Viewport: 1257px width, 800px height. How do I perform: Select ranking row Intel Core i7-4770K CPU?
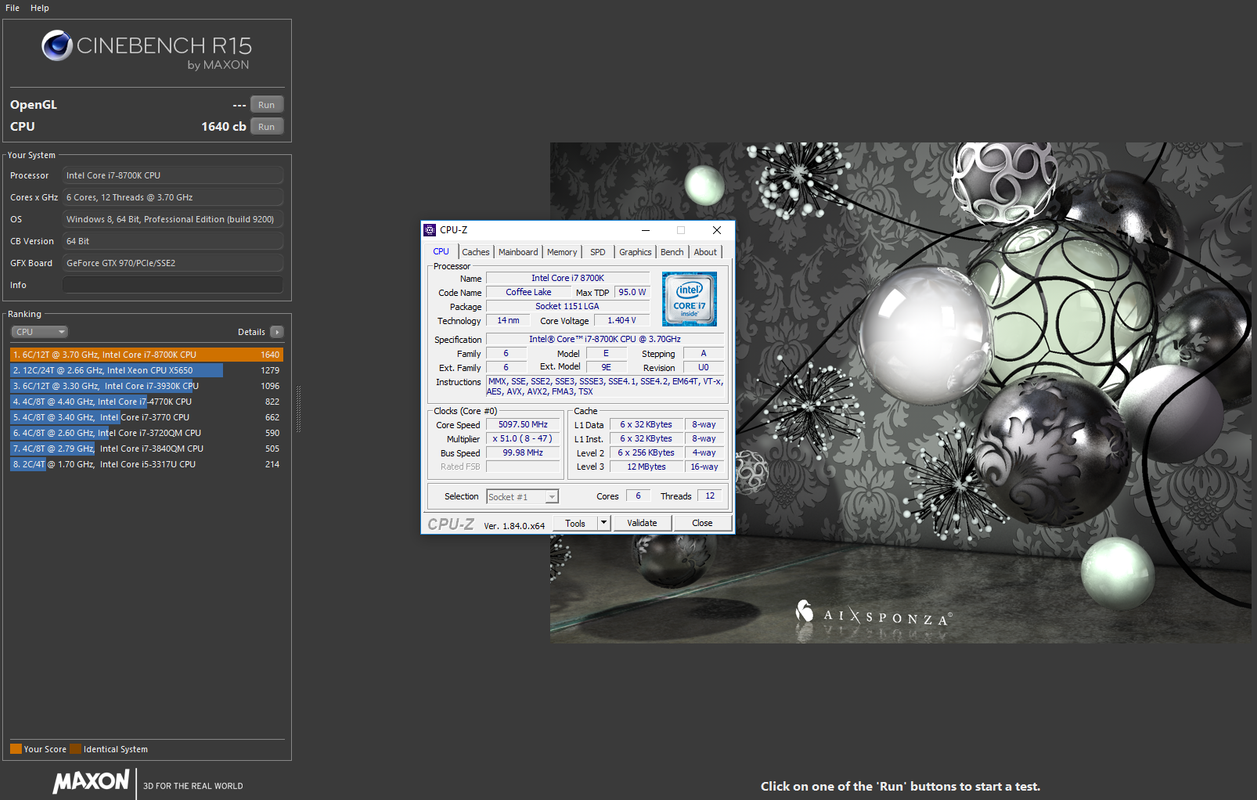(146, 401)
